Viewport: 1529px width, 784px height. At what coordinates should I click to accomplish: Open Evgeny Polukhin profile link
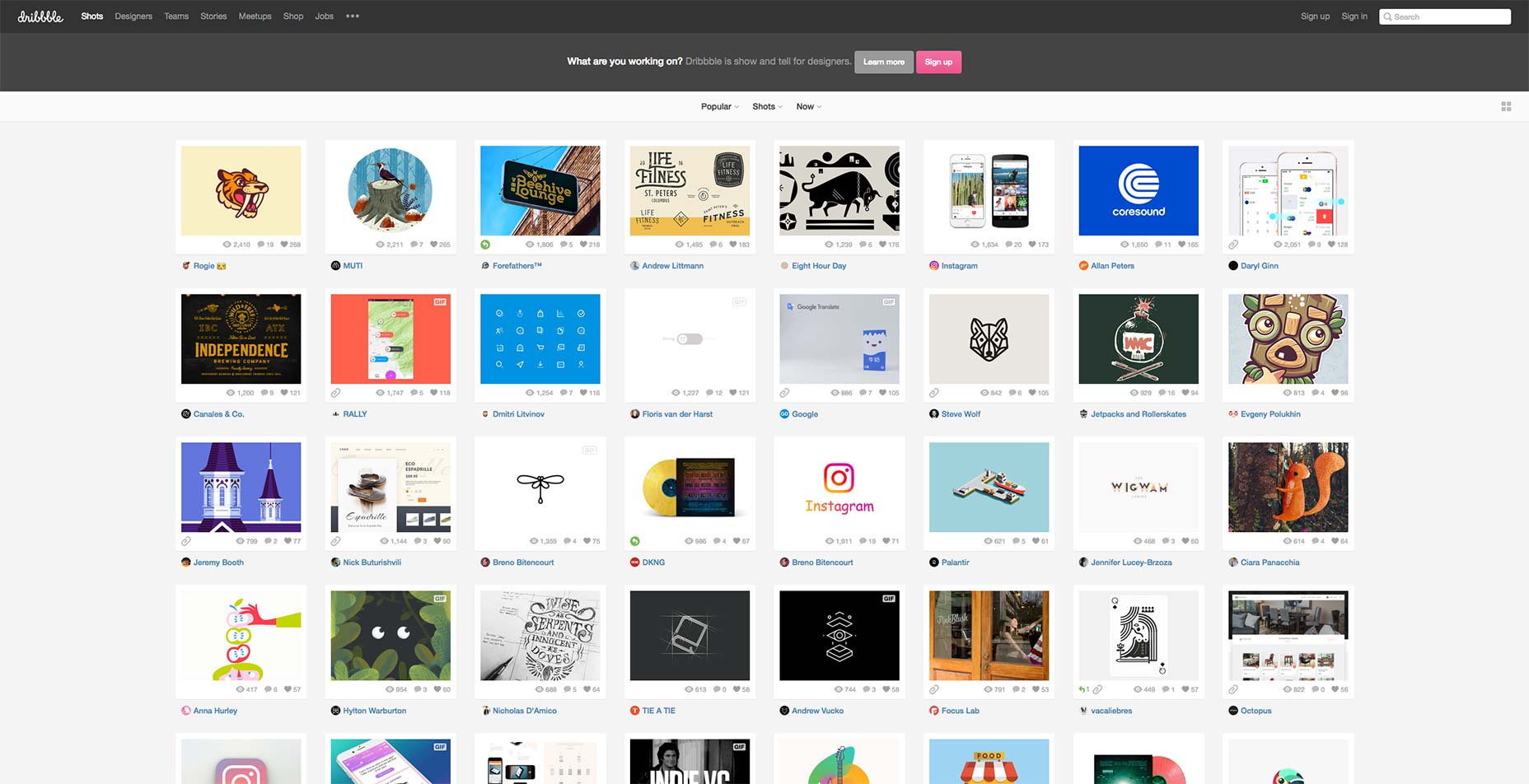coord(1270,414)
